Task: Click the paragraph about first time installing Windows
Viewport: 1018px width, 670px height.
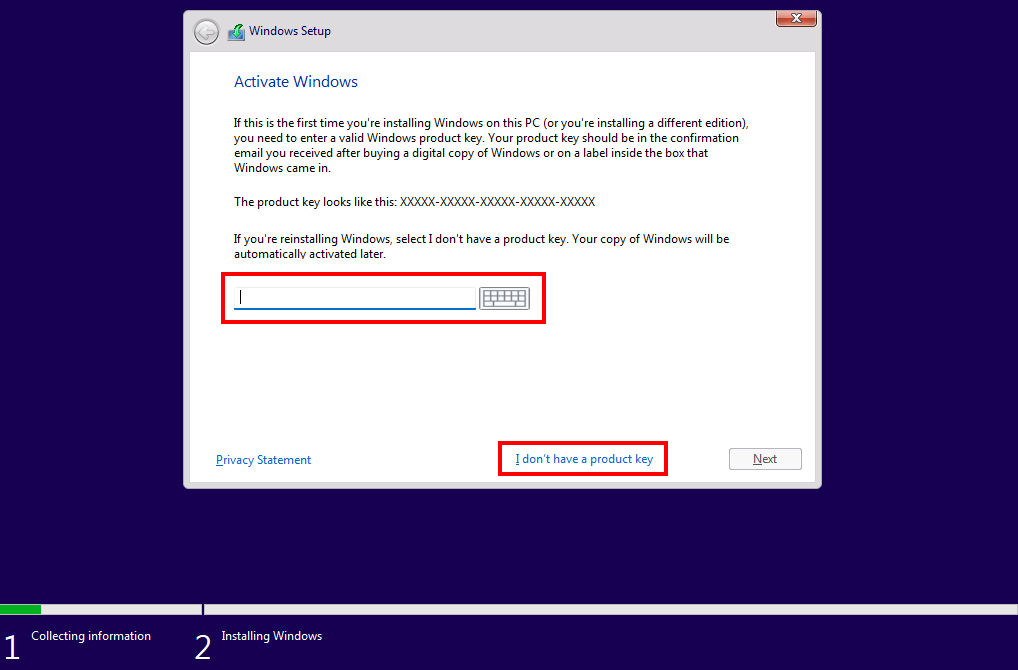Action: click(x=491, y=145)
